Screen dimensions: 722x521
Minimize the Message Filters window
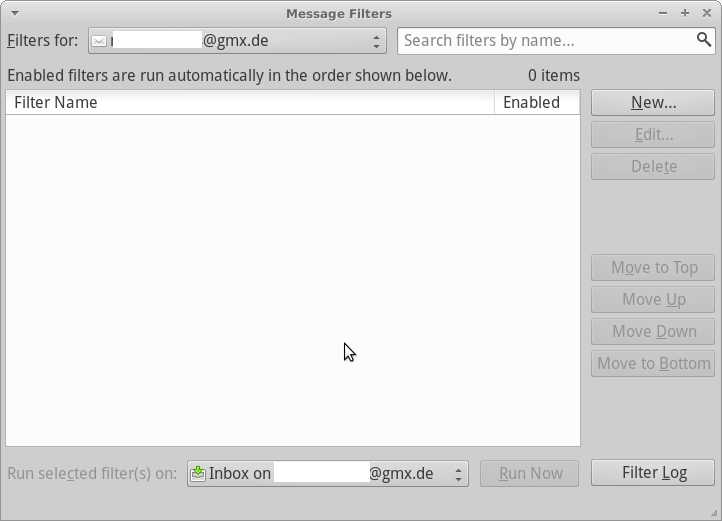pyautogui.click(x=663, y=13)
